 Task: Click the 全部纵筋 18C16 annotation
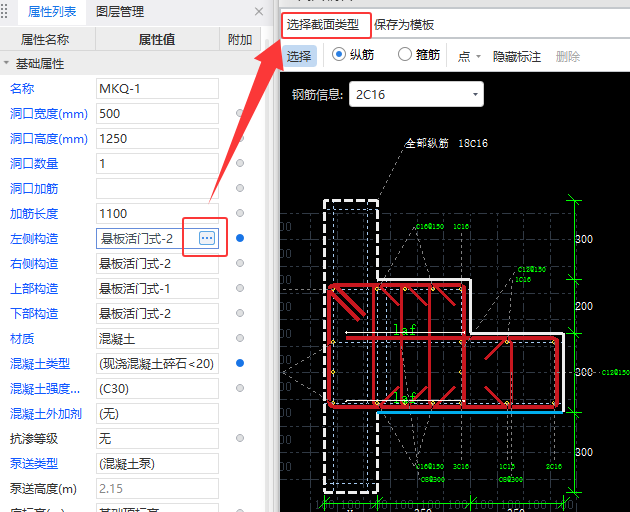coord(446,143)
